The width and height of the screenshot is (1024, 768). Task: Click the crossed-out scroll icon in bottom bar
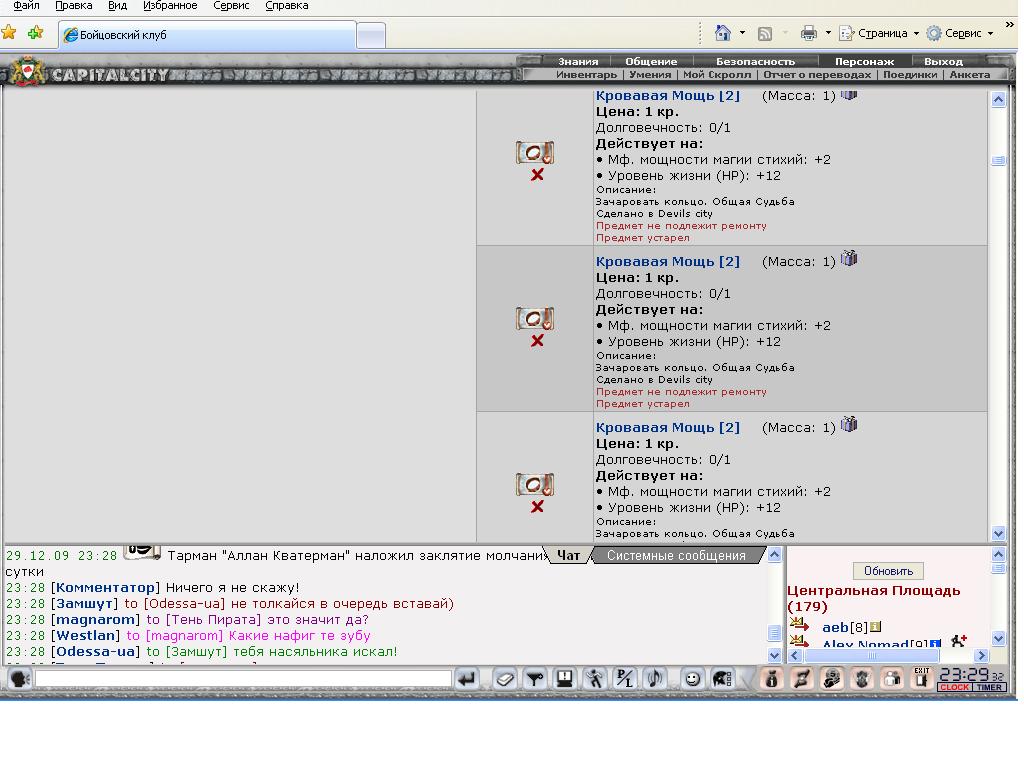click(x=802, y=679)
